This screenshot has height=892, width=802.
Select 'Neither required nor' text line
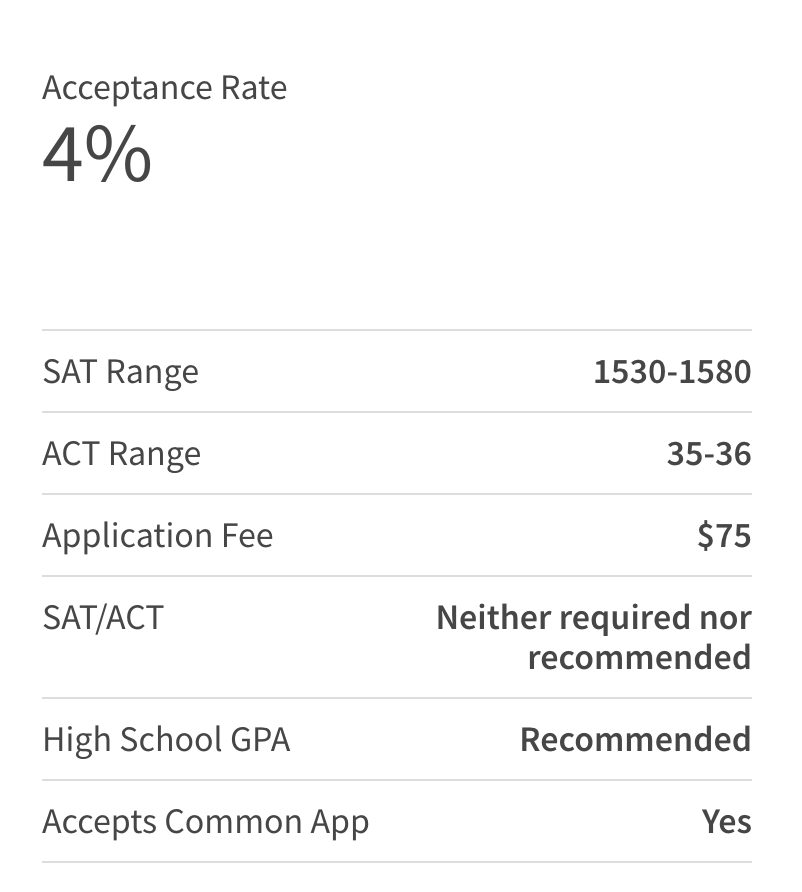pyautogui.click(x=594, y=617)
